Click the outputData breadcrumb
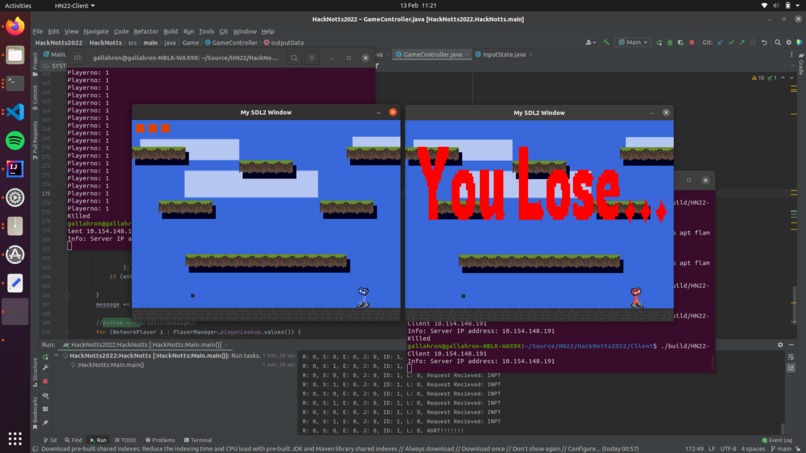This screenshot has width=806, height=453. click(284, 43)
